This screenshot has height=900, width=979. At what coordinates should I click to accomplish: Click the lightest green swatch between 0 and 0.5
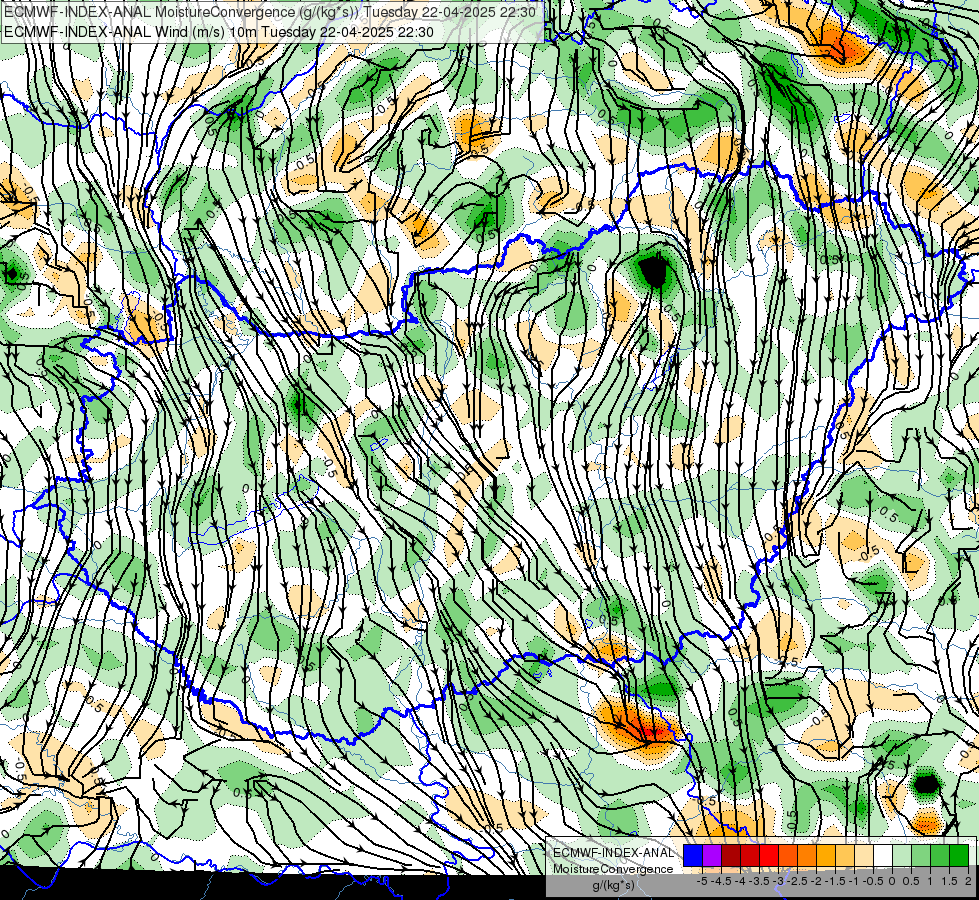[902, 855]
